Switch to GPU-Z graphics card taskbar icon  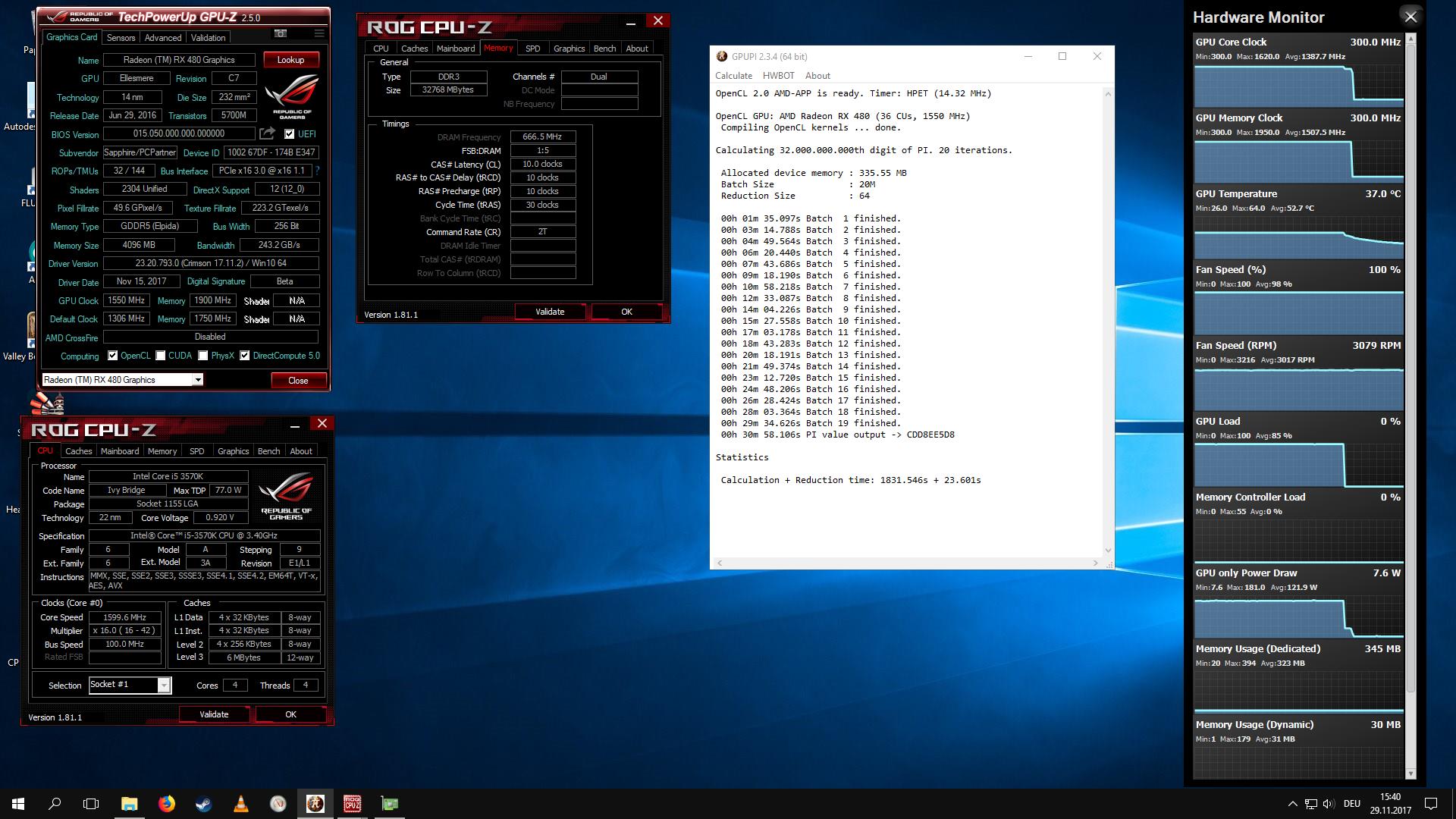tap(389, 804)
